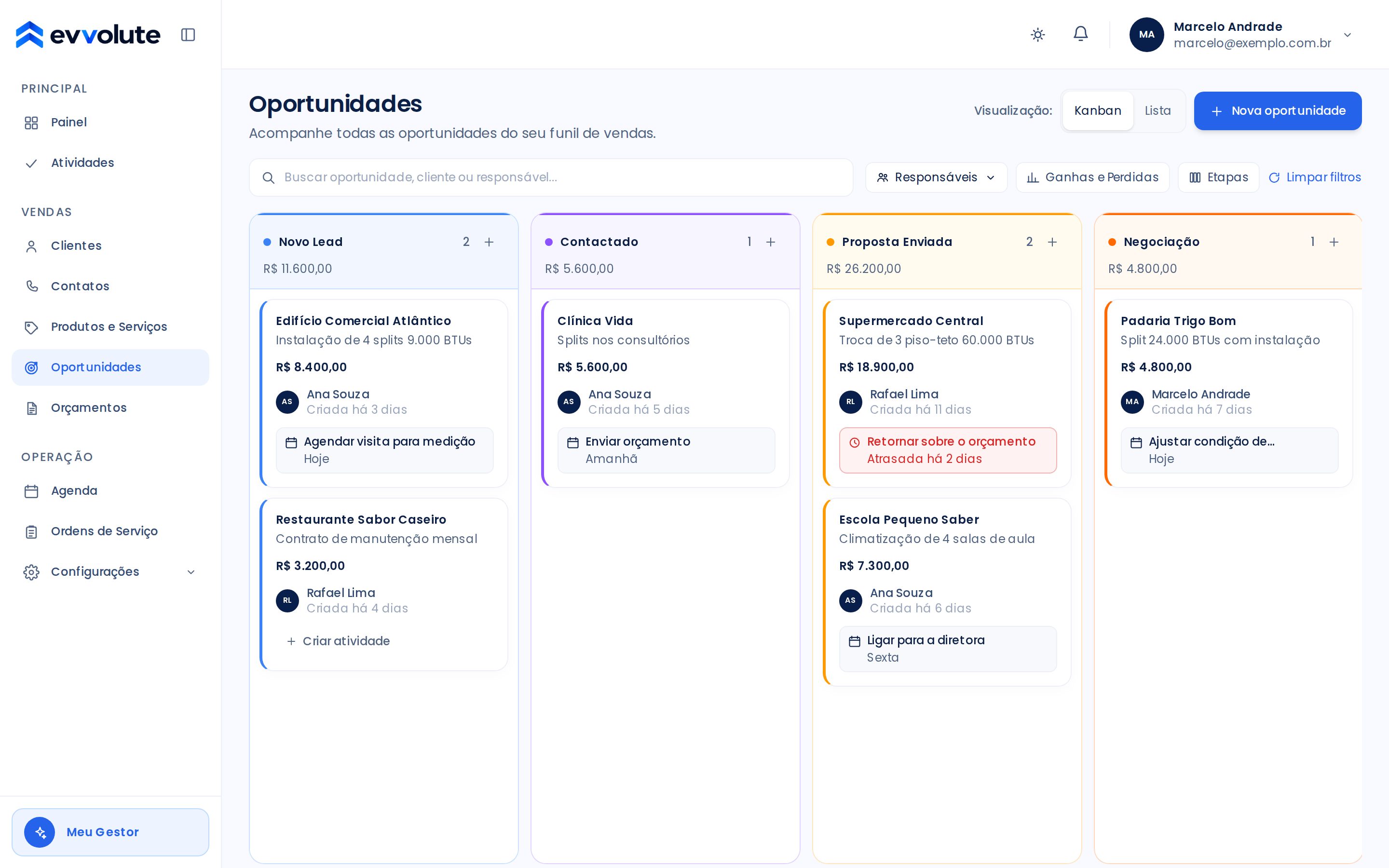1389x868 pixels.
Task: Open the Padaria Trigo Bom card title
Action: [x=1178, y=321]
